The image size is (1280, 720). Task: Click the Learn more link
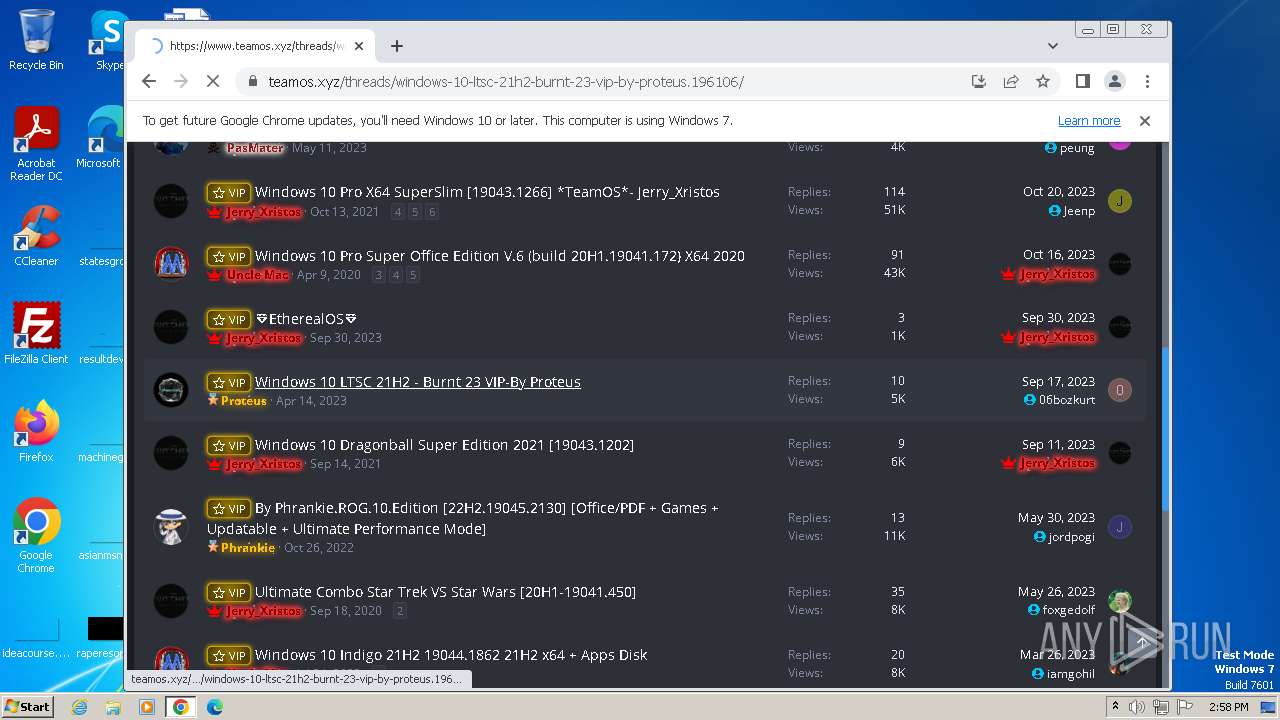click(1089, 120)
